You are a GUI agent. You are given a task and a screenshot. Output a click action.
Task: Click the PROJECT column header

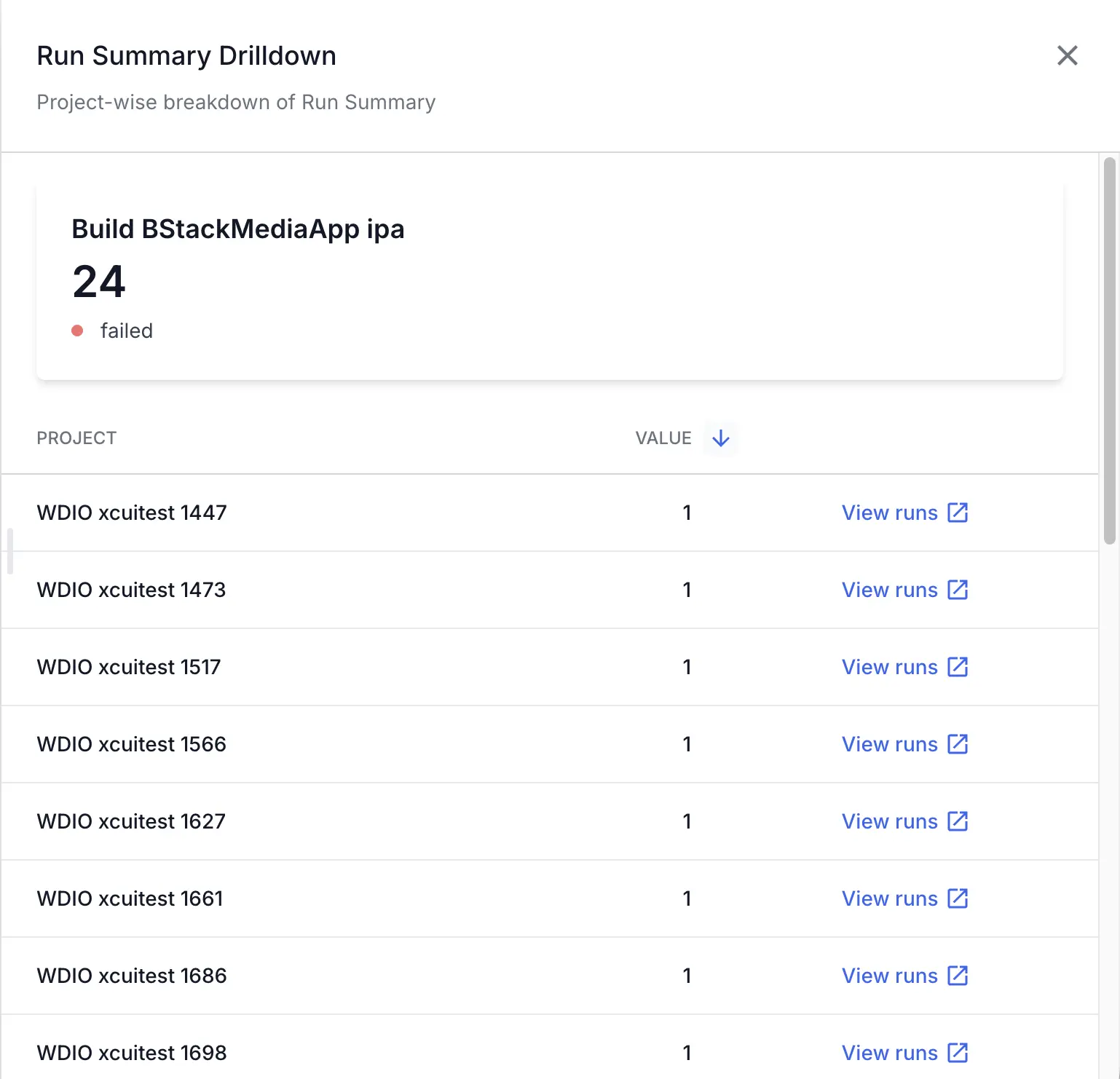(x=76, y=438)
